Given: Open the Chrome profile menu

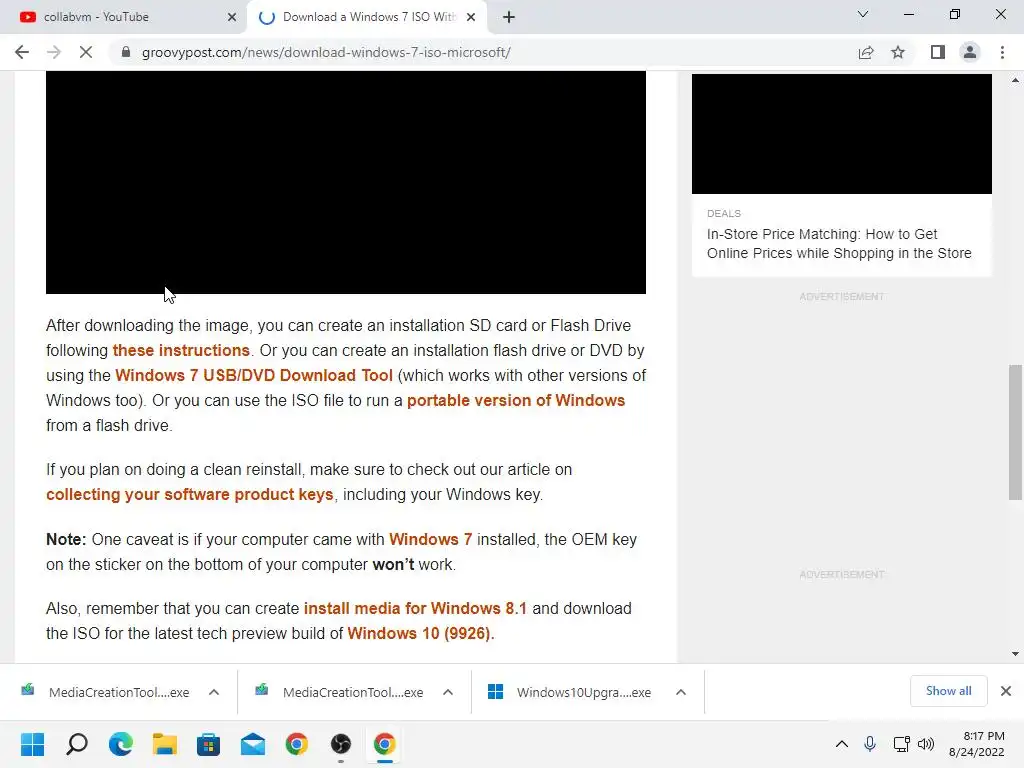Looking at the screenshot, I should click(970, 52).
